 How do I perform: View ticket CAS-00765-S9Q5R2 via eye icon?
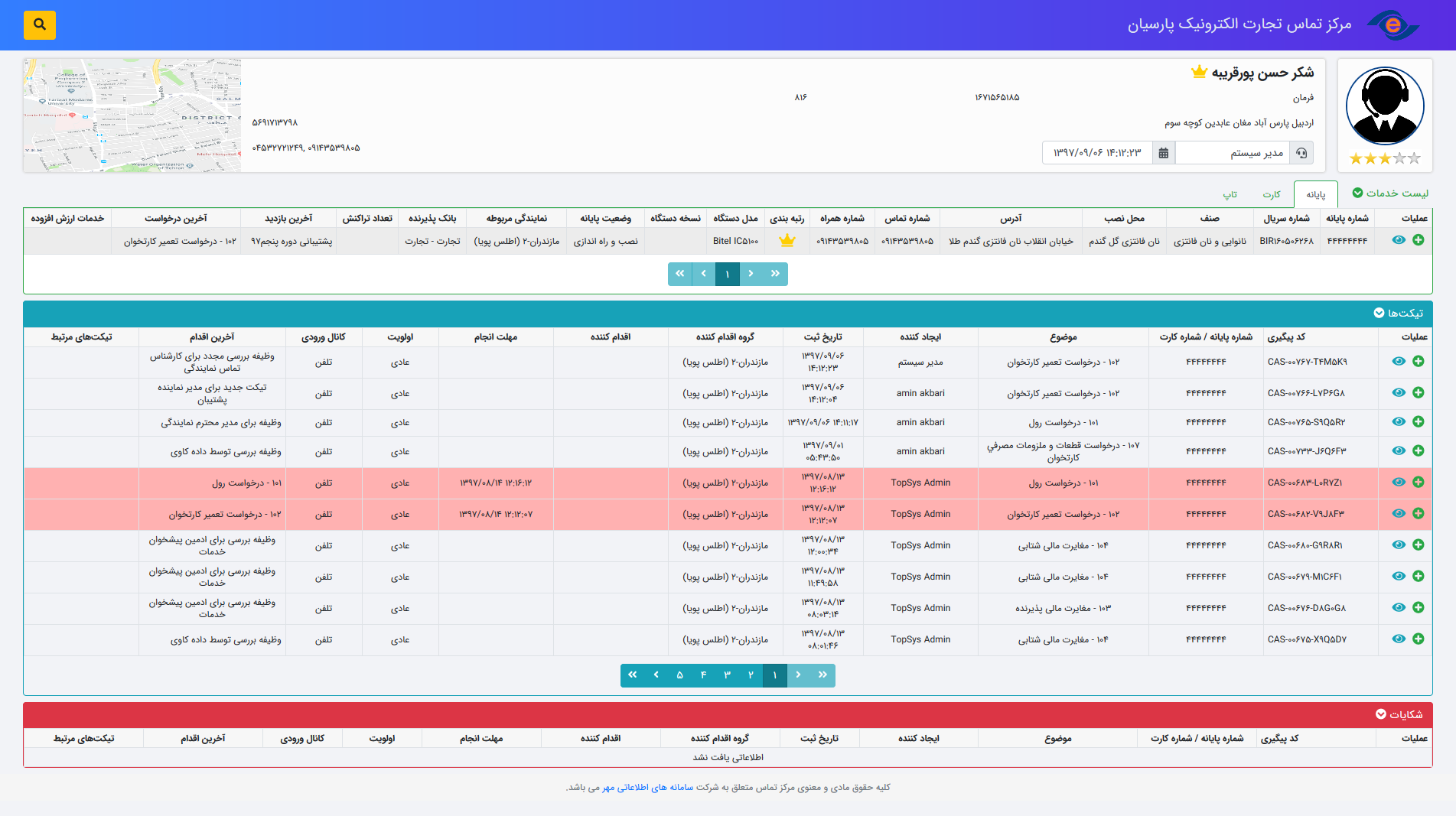pos(1399,421)
